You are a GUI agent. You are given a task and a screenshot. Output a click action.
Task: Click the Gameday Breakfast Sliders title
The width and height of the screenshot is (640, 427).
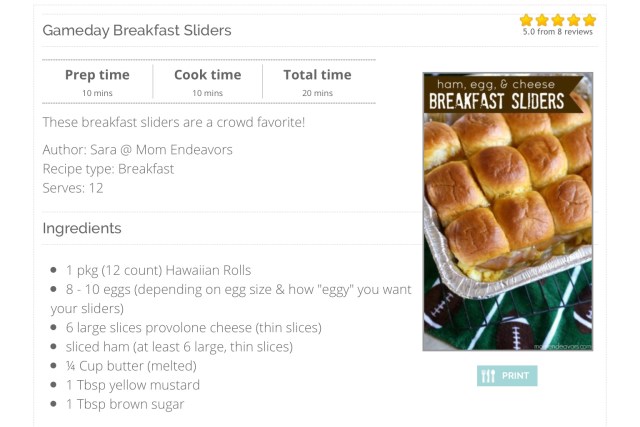(137, 30)
